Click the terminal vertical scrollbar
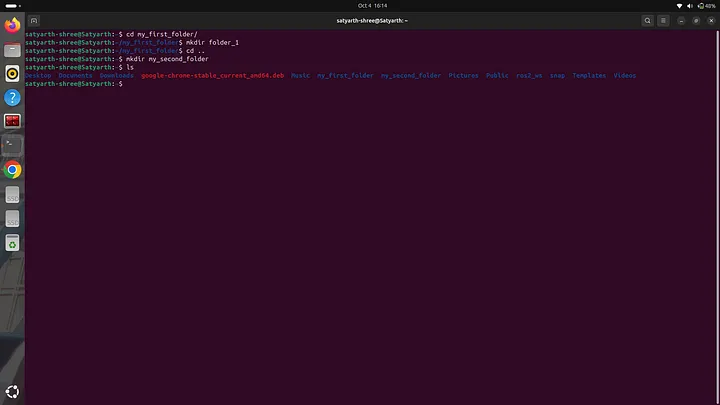 point(717,217)
